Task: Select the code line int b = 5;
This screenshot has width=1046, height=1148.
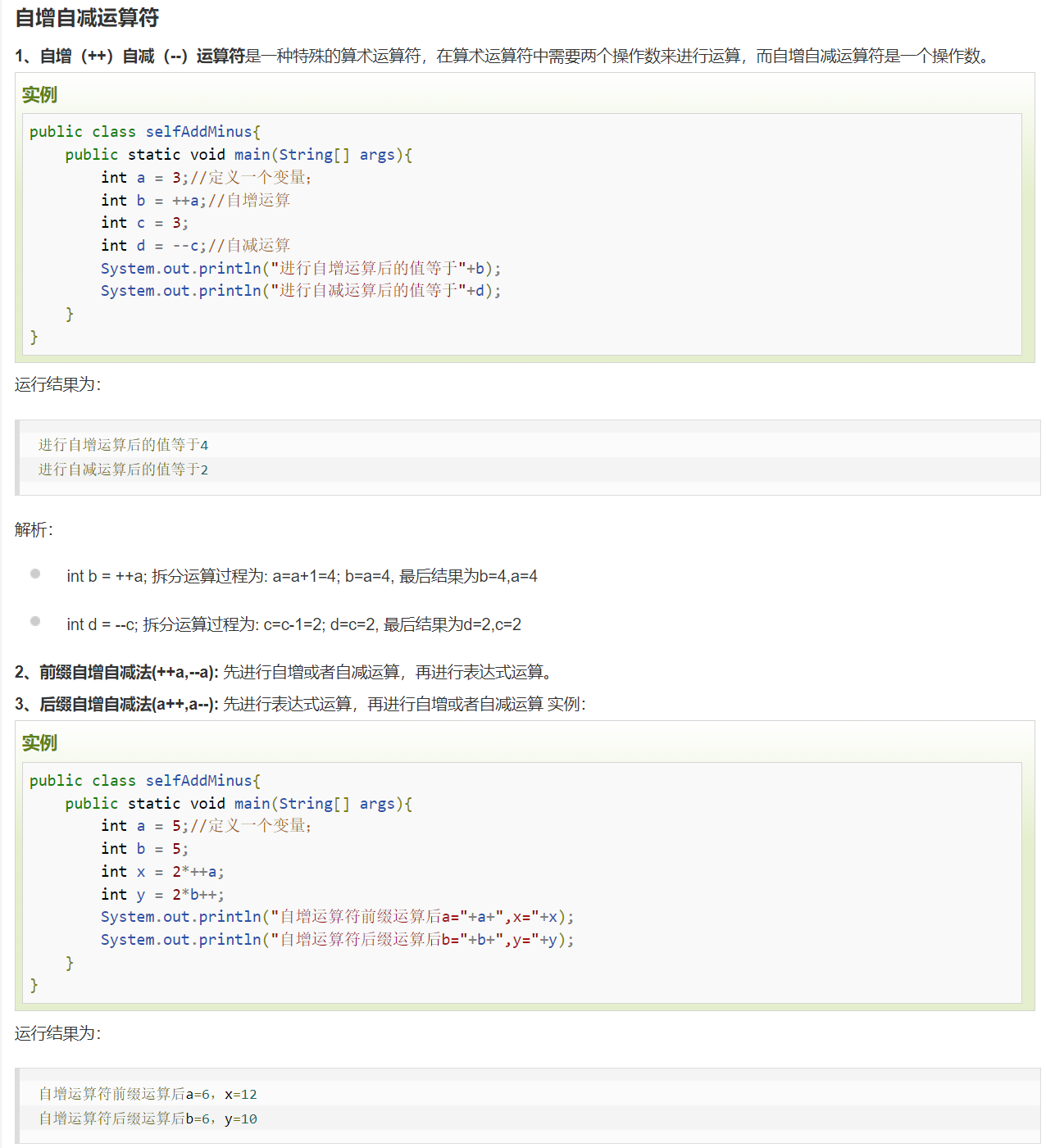Action: (x=144, y=849)
